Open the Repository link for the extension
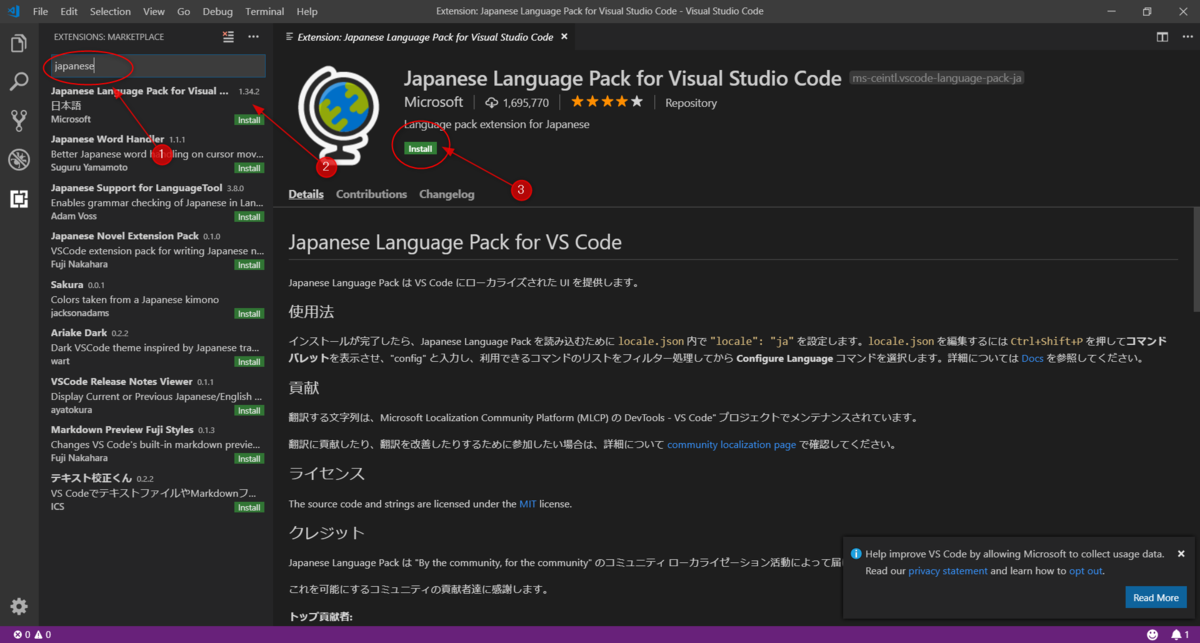The height and width of the screenshot is (643, 1200). [690, 102]
